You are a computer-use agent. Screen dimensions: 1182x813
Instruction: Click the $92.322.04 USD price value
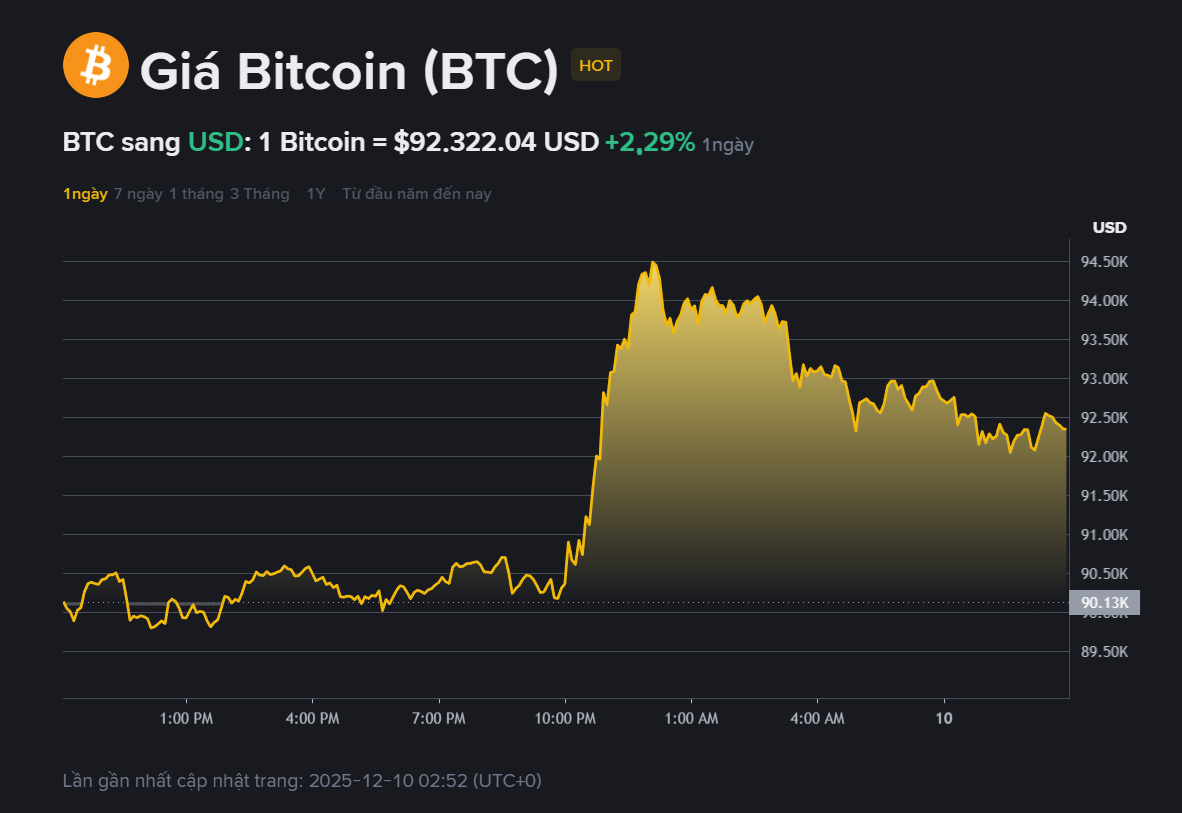[x=496, y=143]
